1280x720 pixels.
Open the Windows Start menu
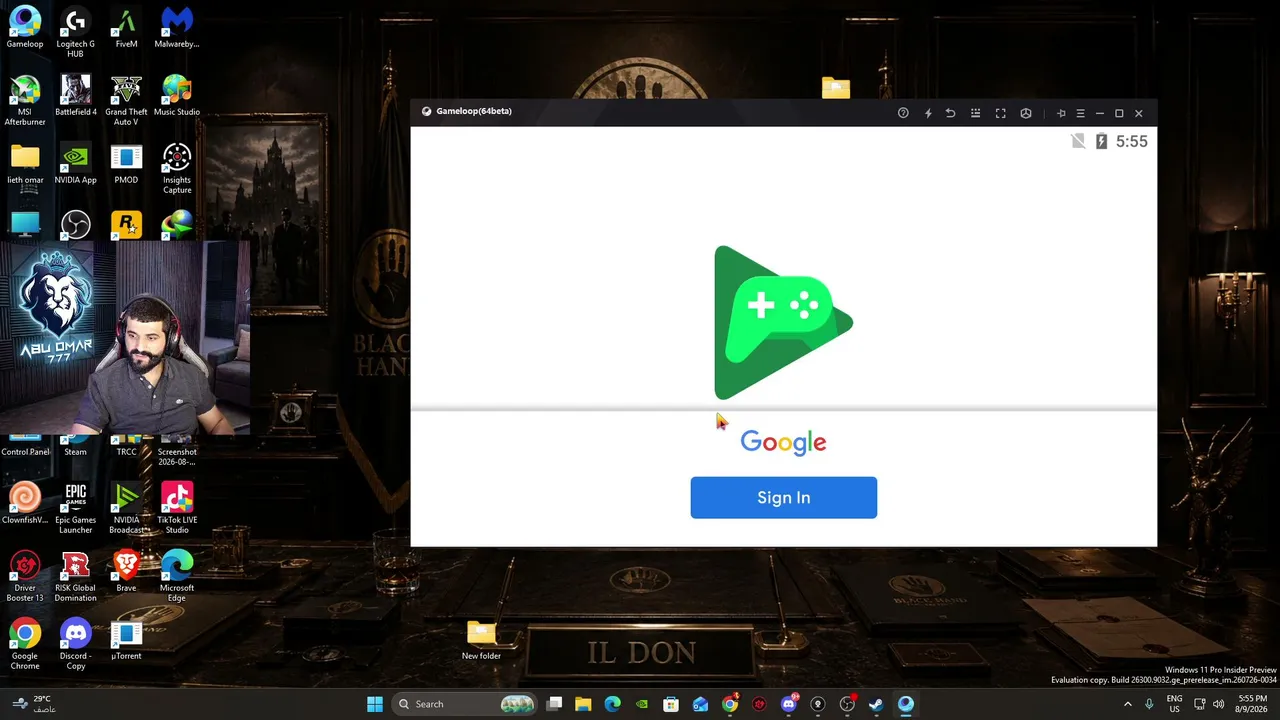375,704
